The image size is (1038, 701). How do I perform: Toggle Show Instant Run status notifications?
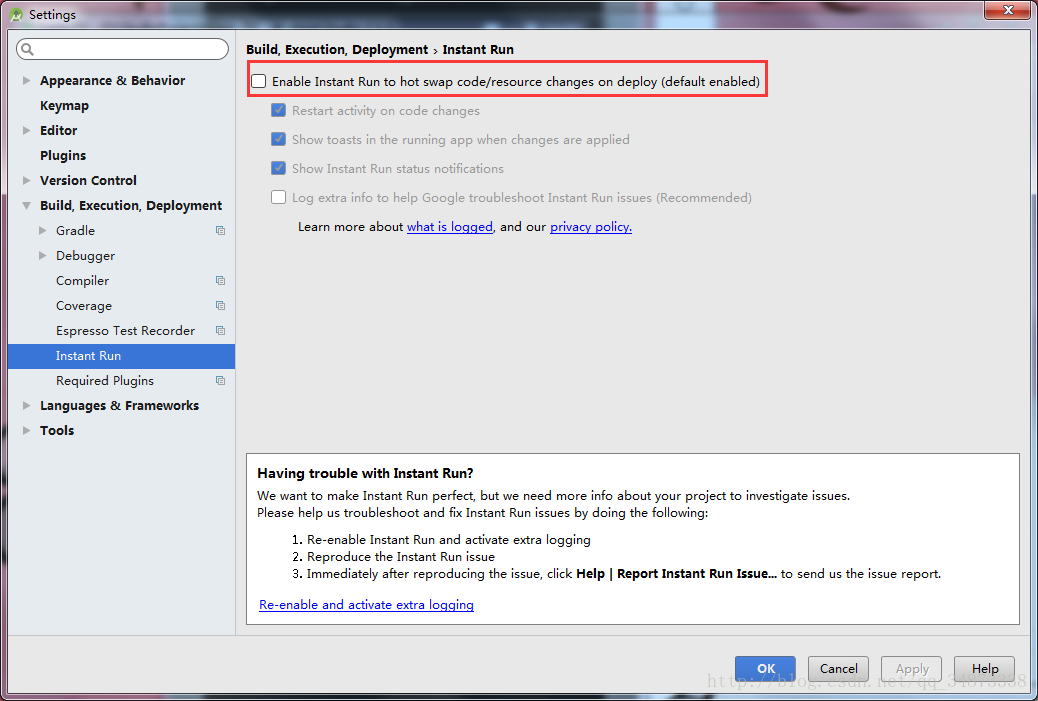tap(279, 168)
